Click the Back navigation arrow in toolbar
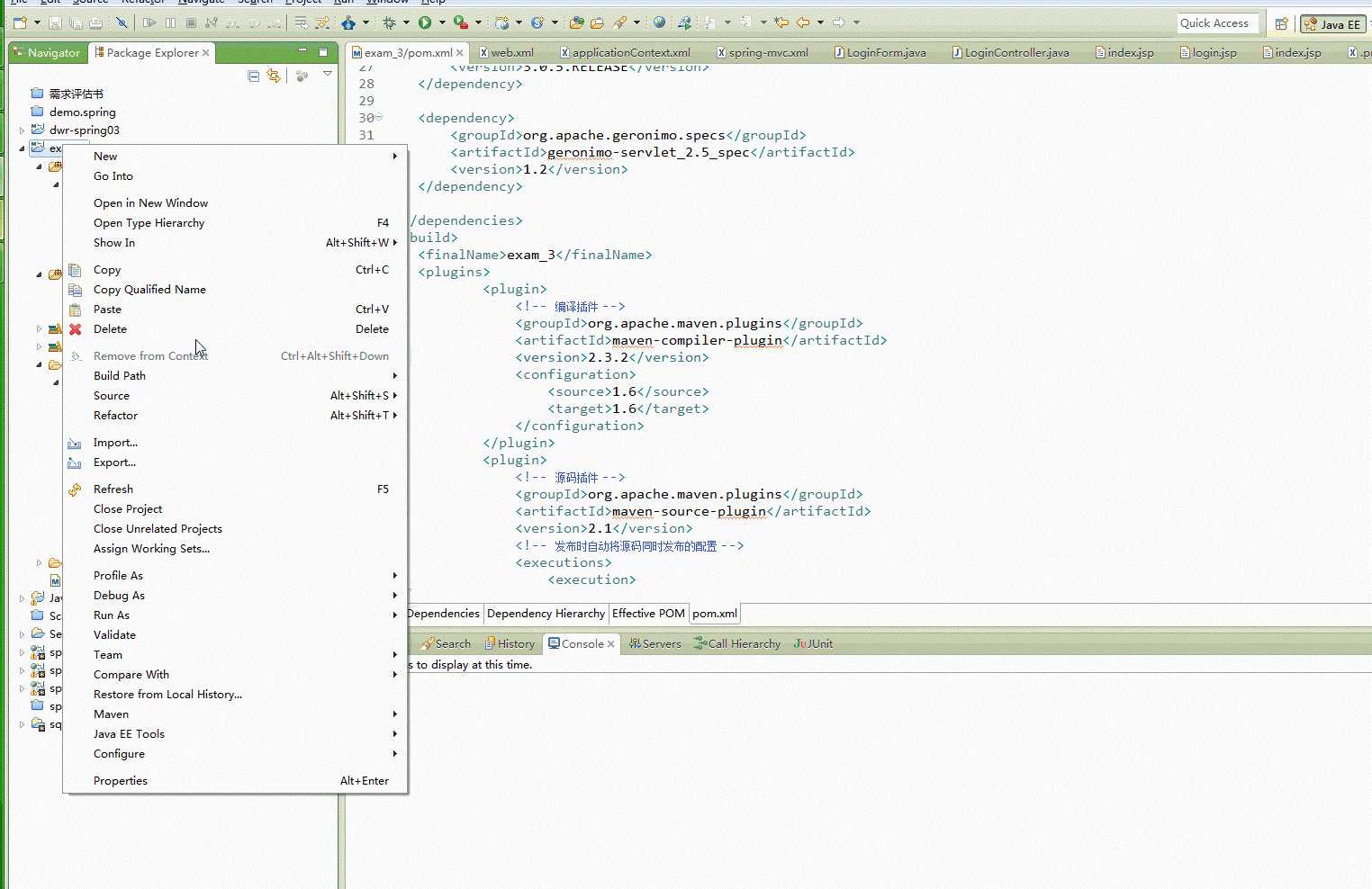This screenshot has height=889, width=1372. pyautogui.click(x=802, y=22)
